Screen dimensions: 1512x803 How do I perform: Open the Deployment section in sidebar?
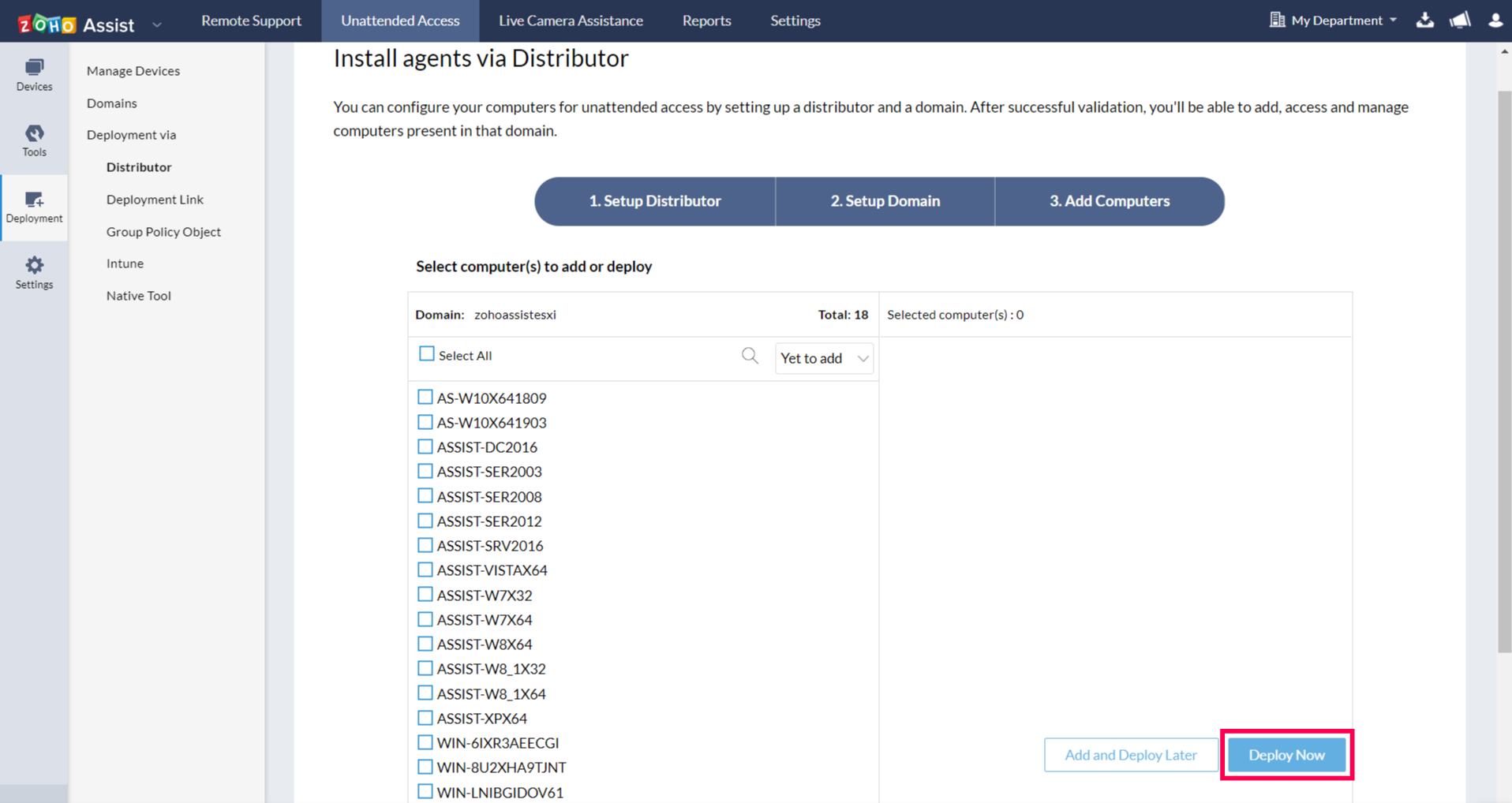point(34,206)
